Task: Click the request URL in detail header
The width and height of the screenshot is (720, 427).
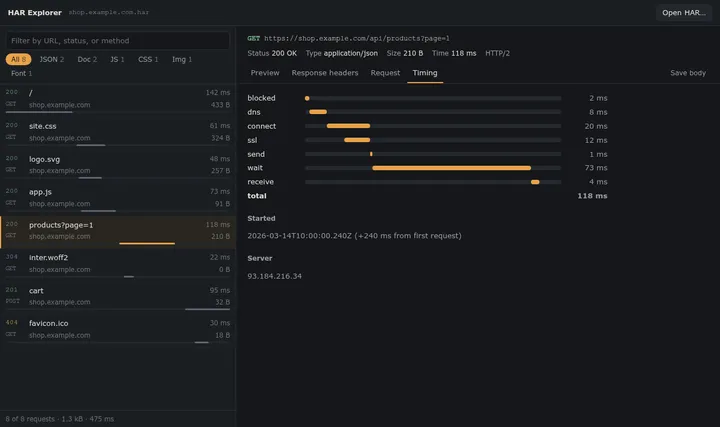Action: pyautogui.click(x=357, y=39)
